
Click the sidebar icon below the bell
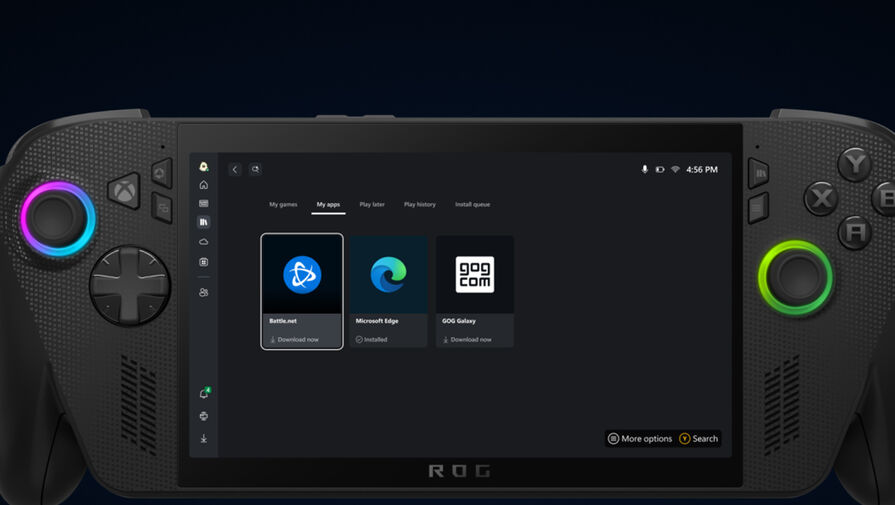coord(204,416)
